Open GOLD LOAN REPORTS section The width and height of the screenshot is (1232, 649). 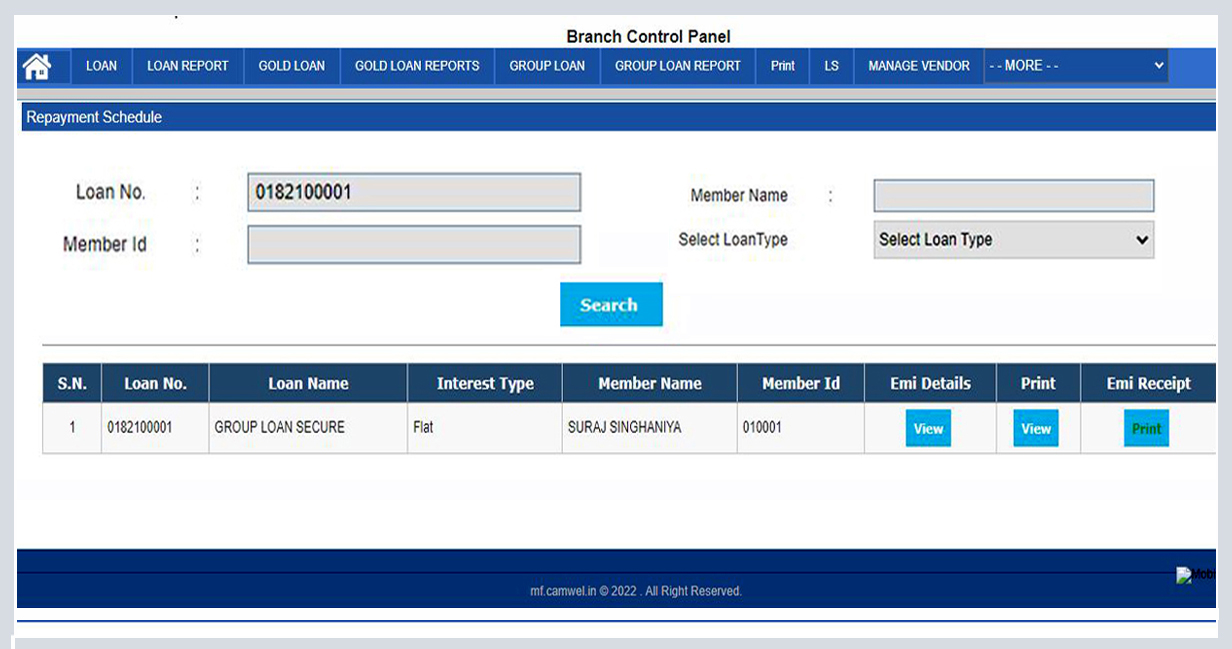click(x=416, y=65)
